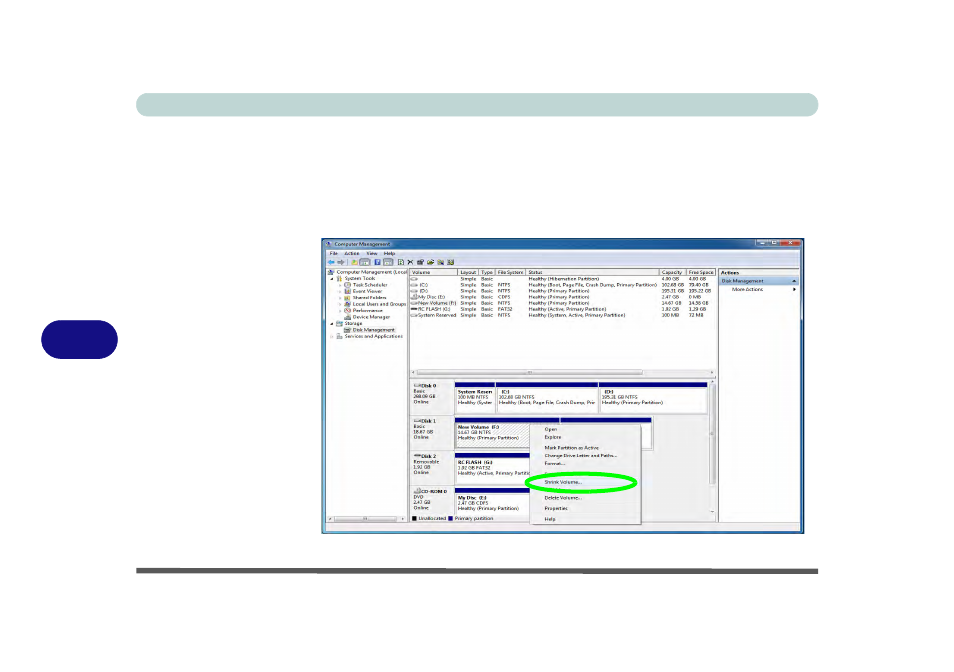
Task: Sort by File System column header
Action: tap(510, 272)
